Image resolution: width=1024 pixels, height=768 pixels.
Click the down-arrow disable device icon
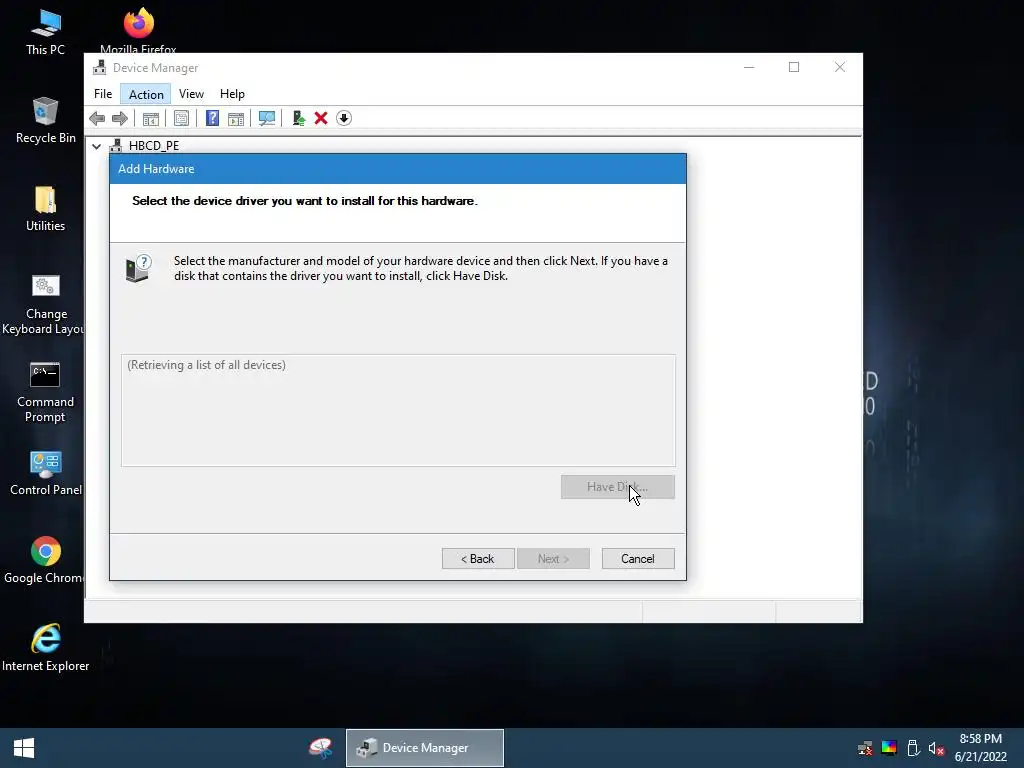[x=344, y=118]
